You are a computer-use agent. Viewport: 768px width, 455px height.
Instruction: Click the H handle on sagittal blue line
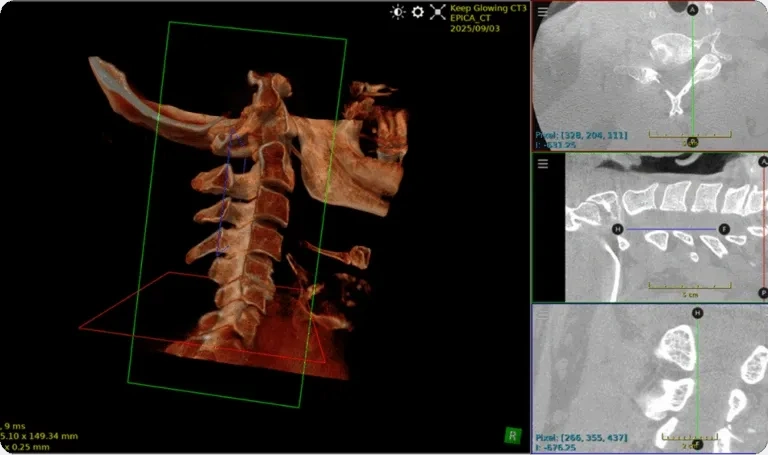(x=618, y=229)
